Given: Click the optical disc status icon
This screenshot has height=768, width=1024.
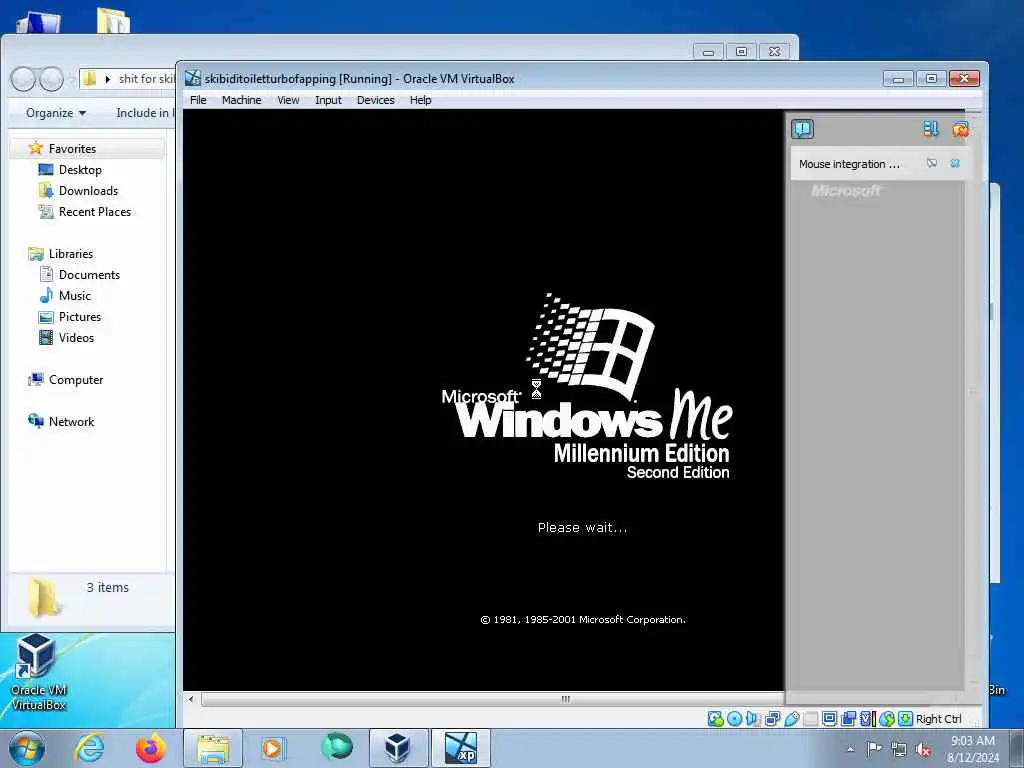Looking at the screenshot, I should 734,719.
